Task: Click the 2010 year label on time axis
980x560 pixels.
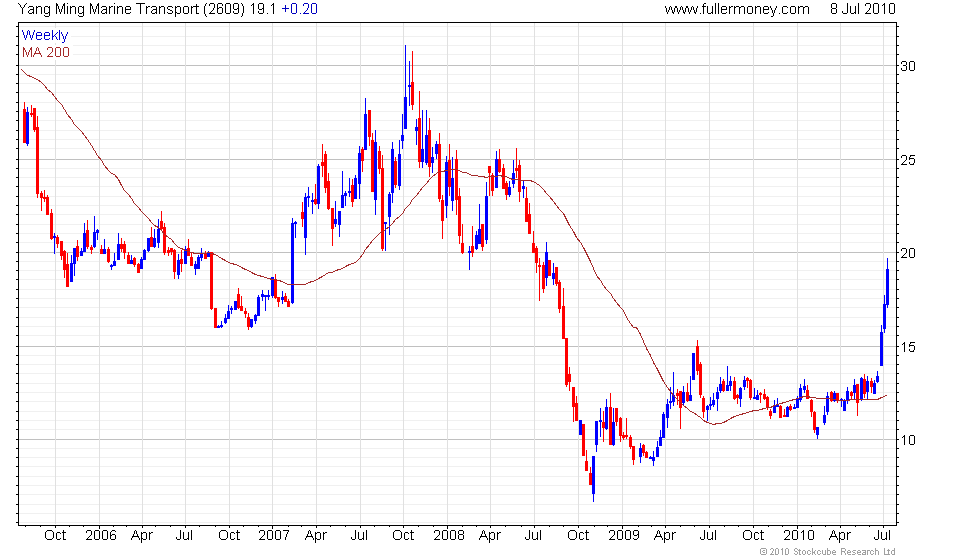Action: coord(798,535)
